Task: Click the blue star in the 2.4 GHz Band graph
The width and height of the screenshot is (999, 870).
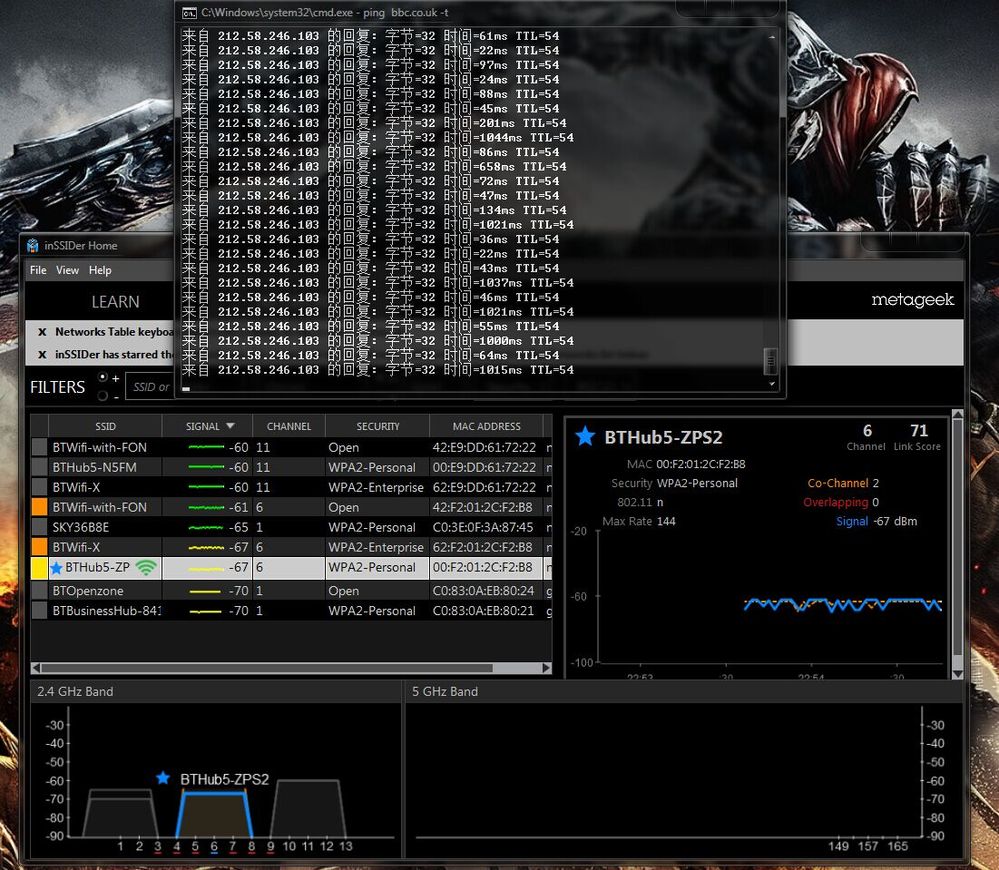Action: click(163, 778)
